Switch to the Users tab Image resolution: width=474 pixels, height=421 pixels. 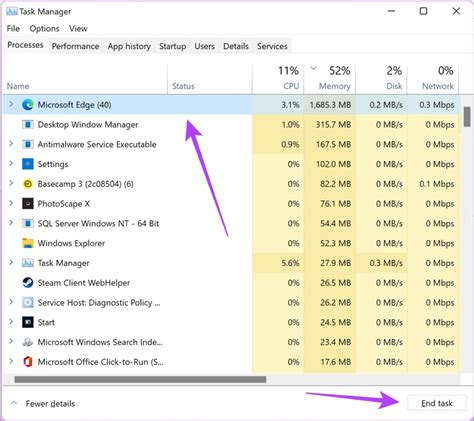pos(204,46)
